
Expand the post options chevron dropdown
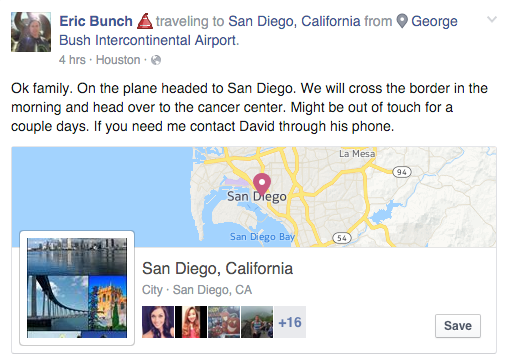[492, 20]
